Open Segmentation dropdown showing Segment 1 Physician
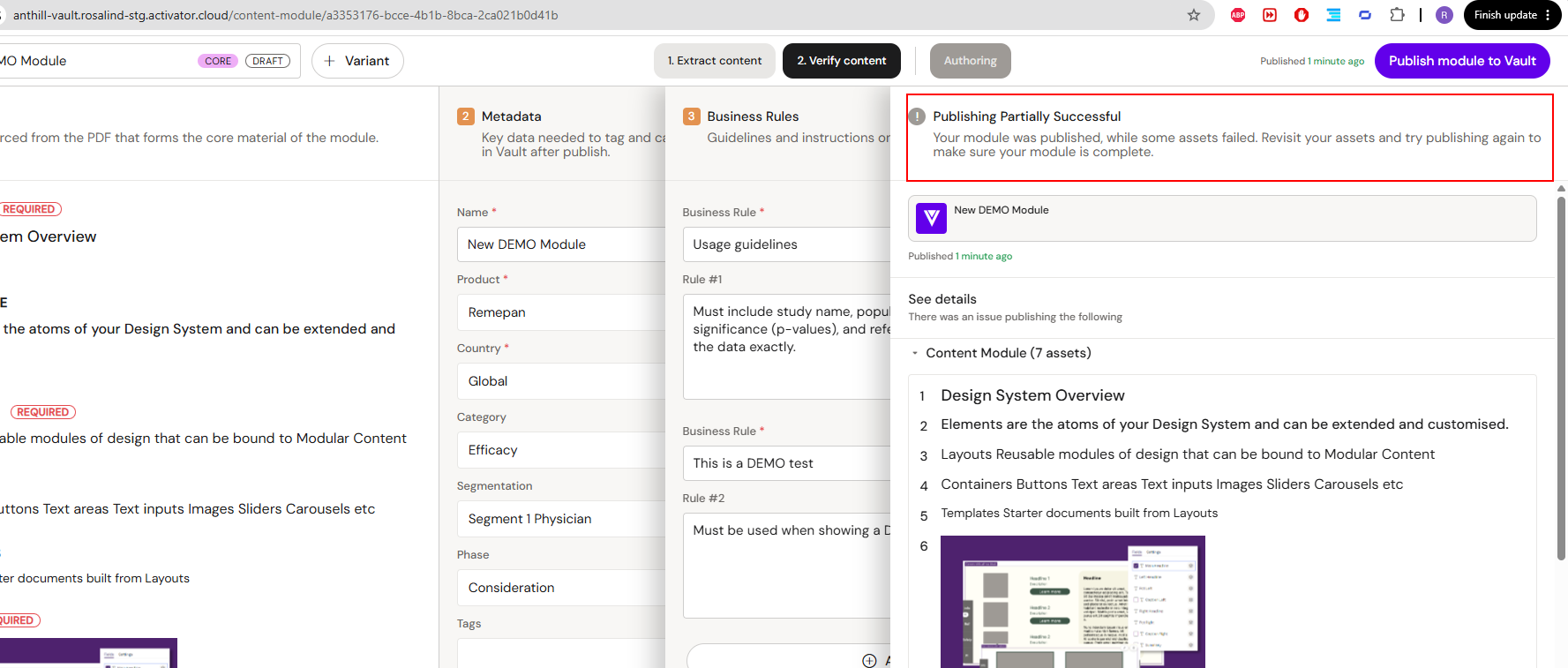 point(561,519)
